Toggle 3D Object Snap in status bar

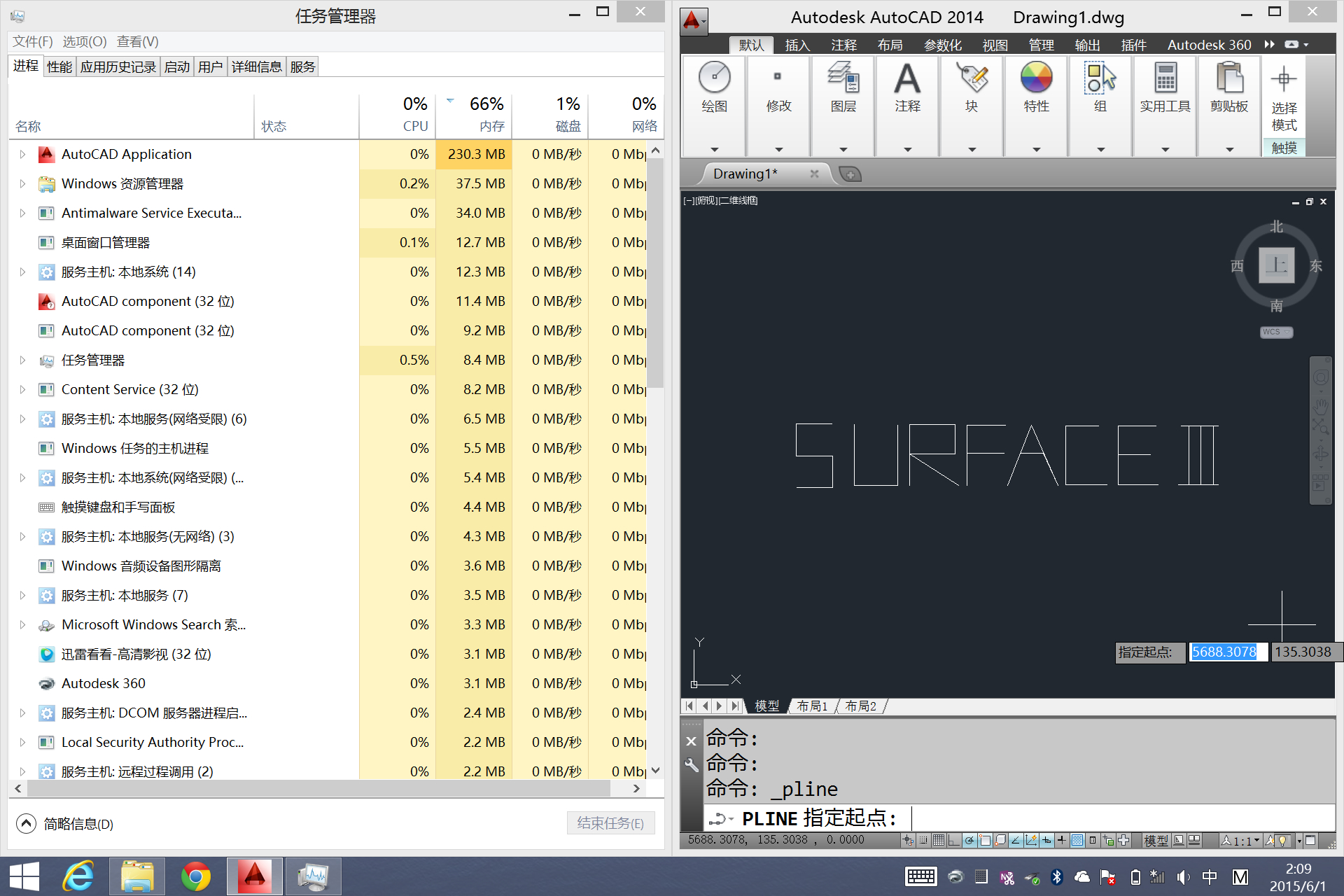coord(1000,841)
